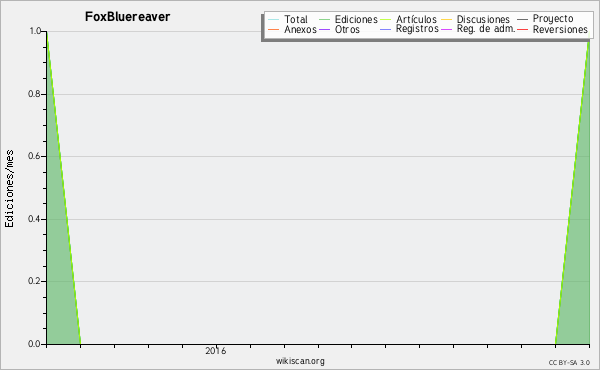Click the Artículos legend label
The width and height of the screenshot is (600, 370).
click(x=416, y=19)
